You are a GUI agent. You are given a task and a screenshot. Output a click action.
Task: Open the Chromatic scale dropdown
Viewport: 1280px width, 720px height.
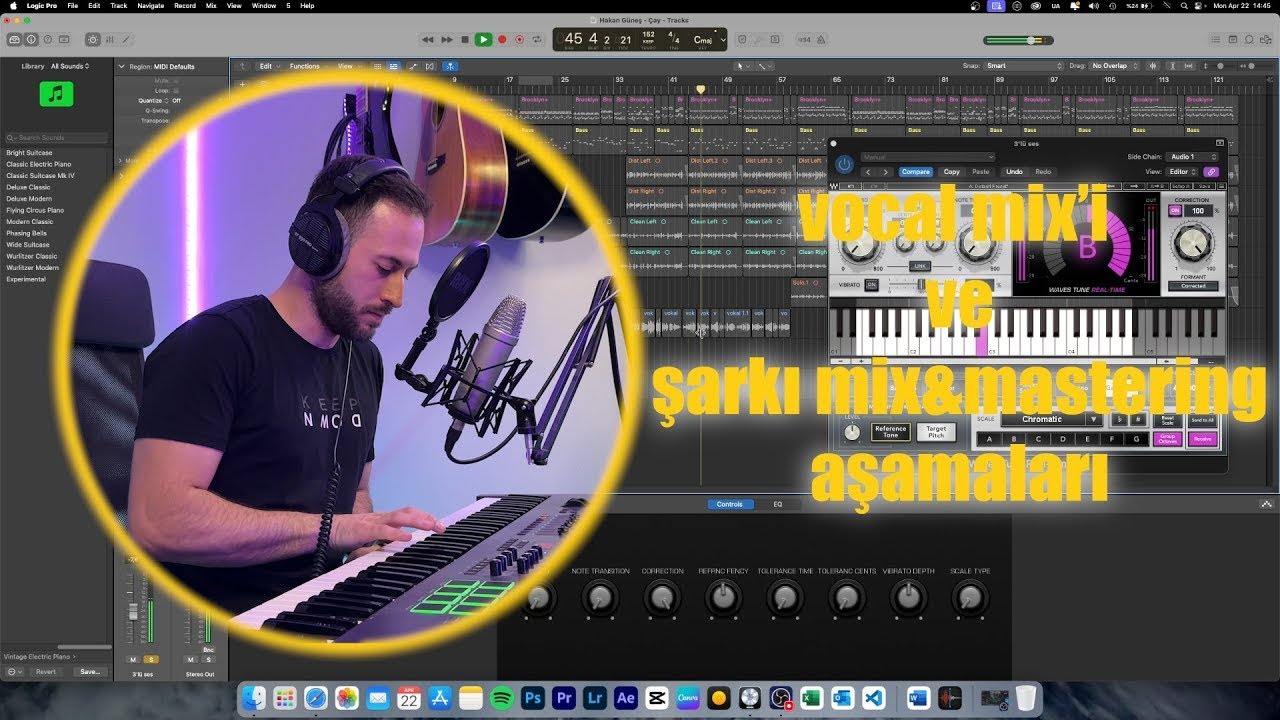pos(1051,419)
